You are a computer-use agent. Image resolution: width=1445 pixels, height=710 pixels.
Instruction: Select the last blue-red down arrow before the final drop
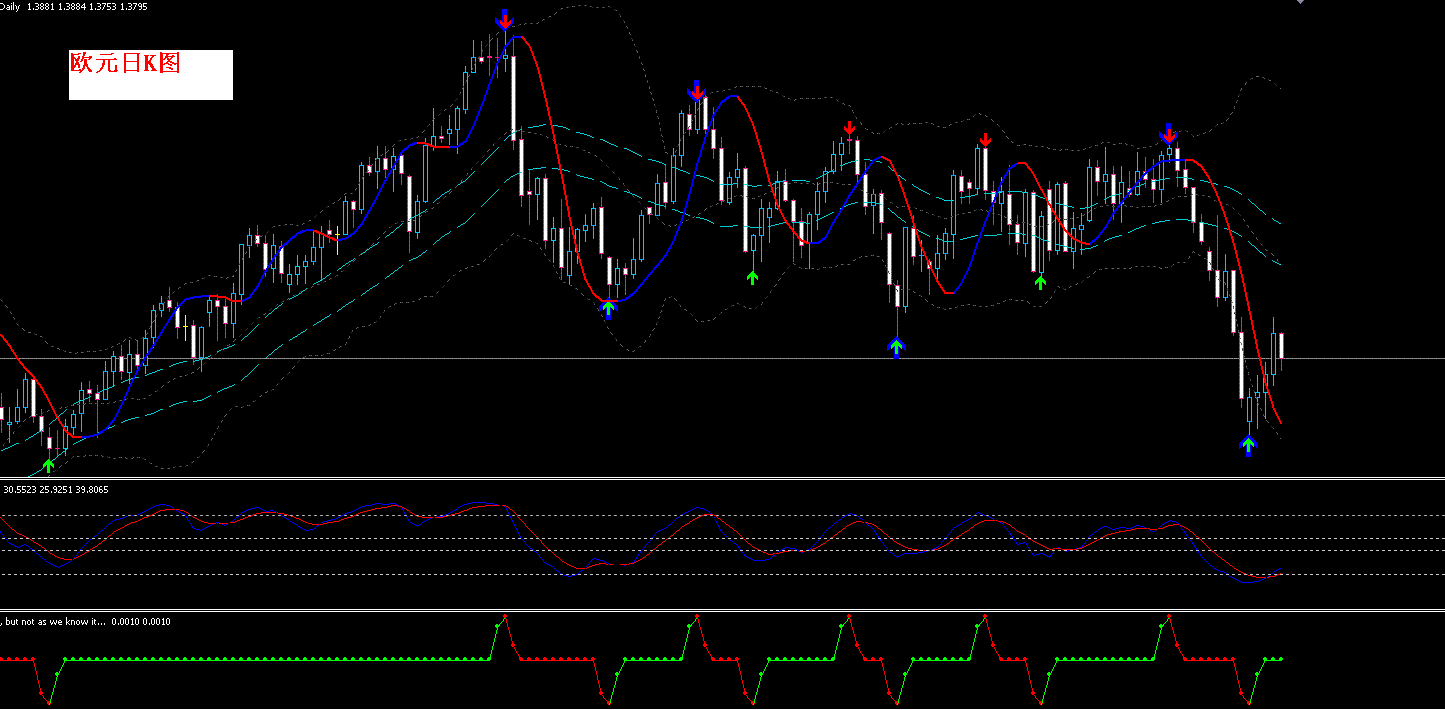(1168, 133)
